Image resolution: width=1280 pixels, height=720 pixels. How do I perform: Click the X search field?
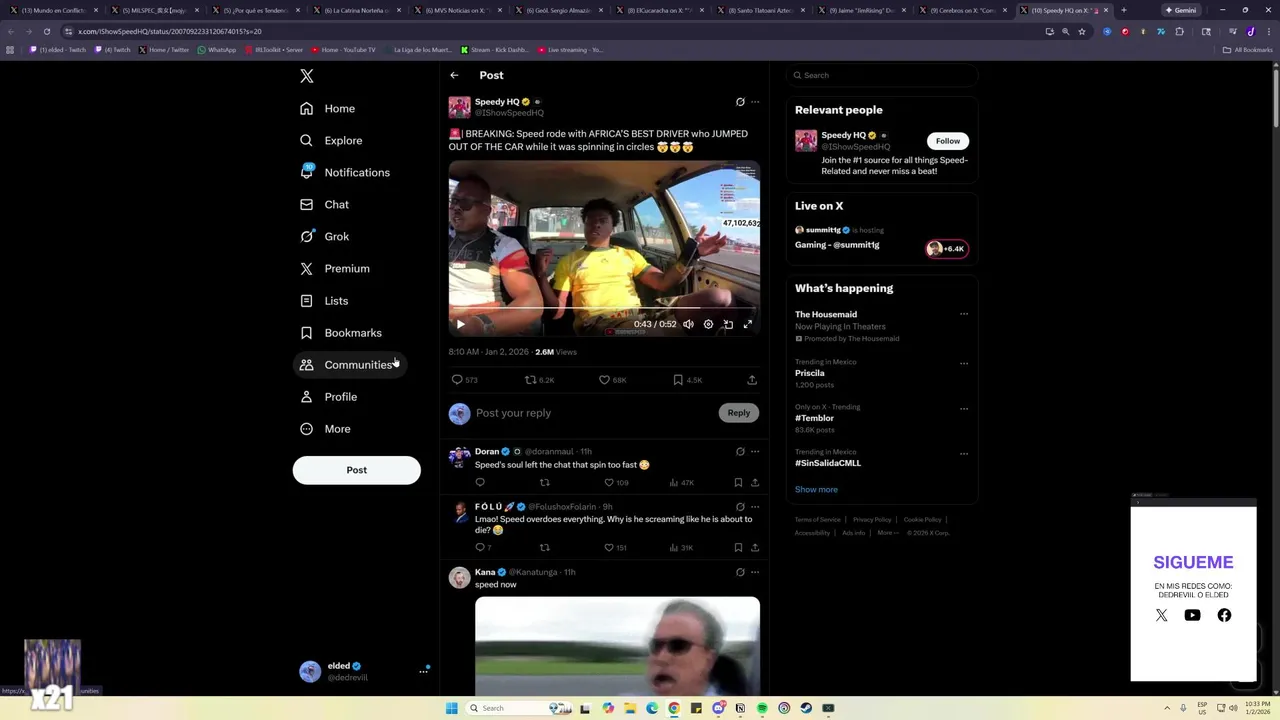(881, 75)
